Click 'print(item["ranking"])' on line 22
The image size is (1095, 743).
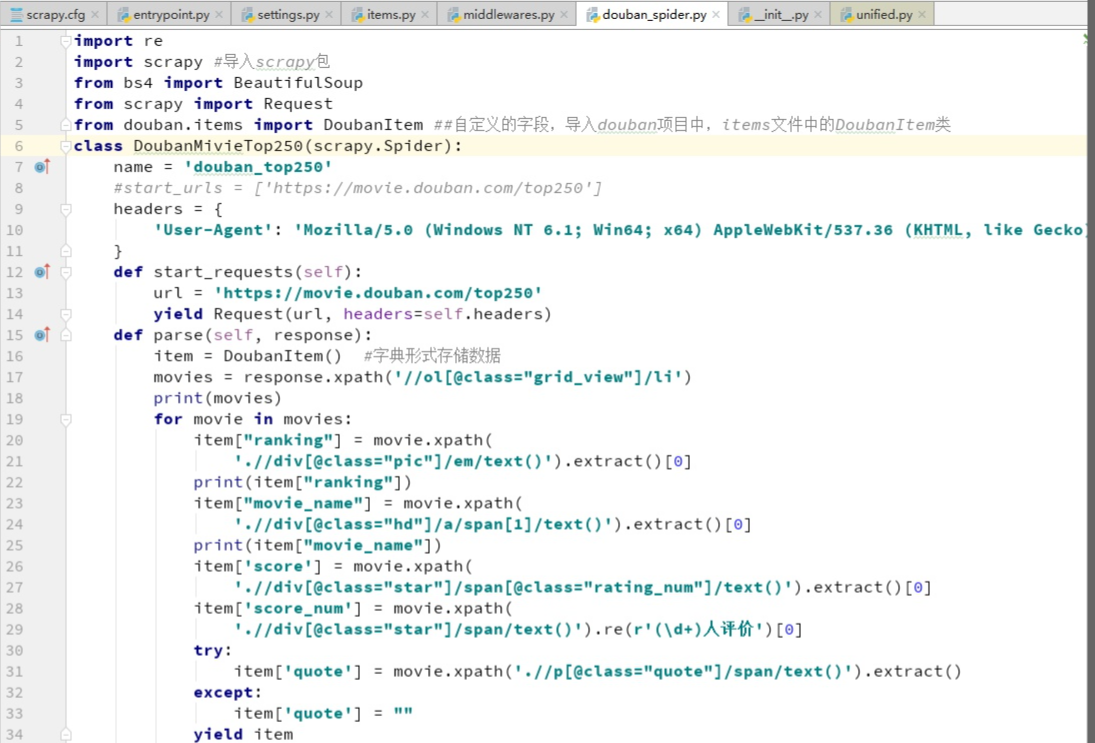pos(303,482)
